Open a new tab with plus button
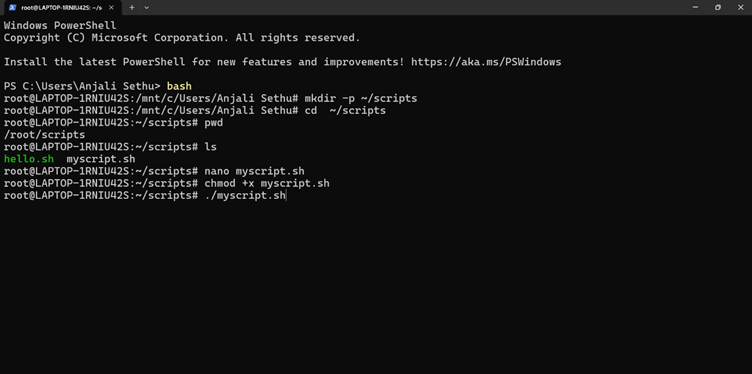Screen dimensions: 752x374 [x=132, y=7]
